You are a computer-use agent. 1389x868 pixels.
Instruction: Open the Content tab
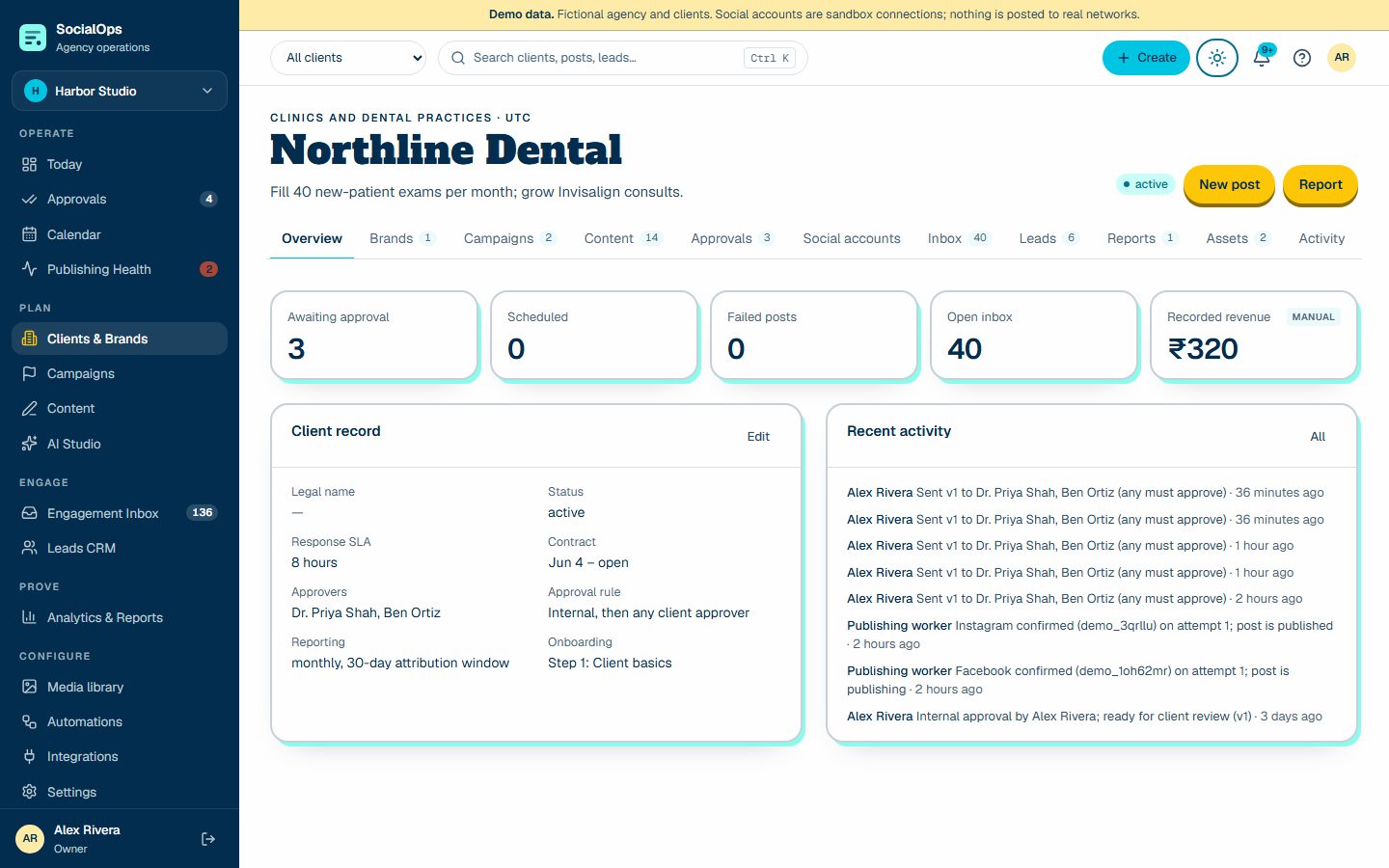click(x=623, y=238)
